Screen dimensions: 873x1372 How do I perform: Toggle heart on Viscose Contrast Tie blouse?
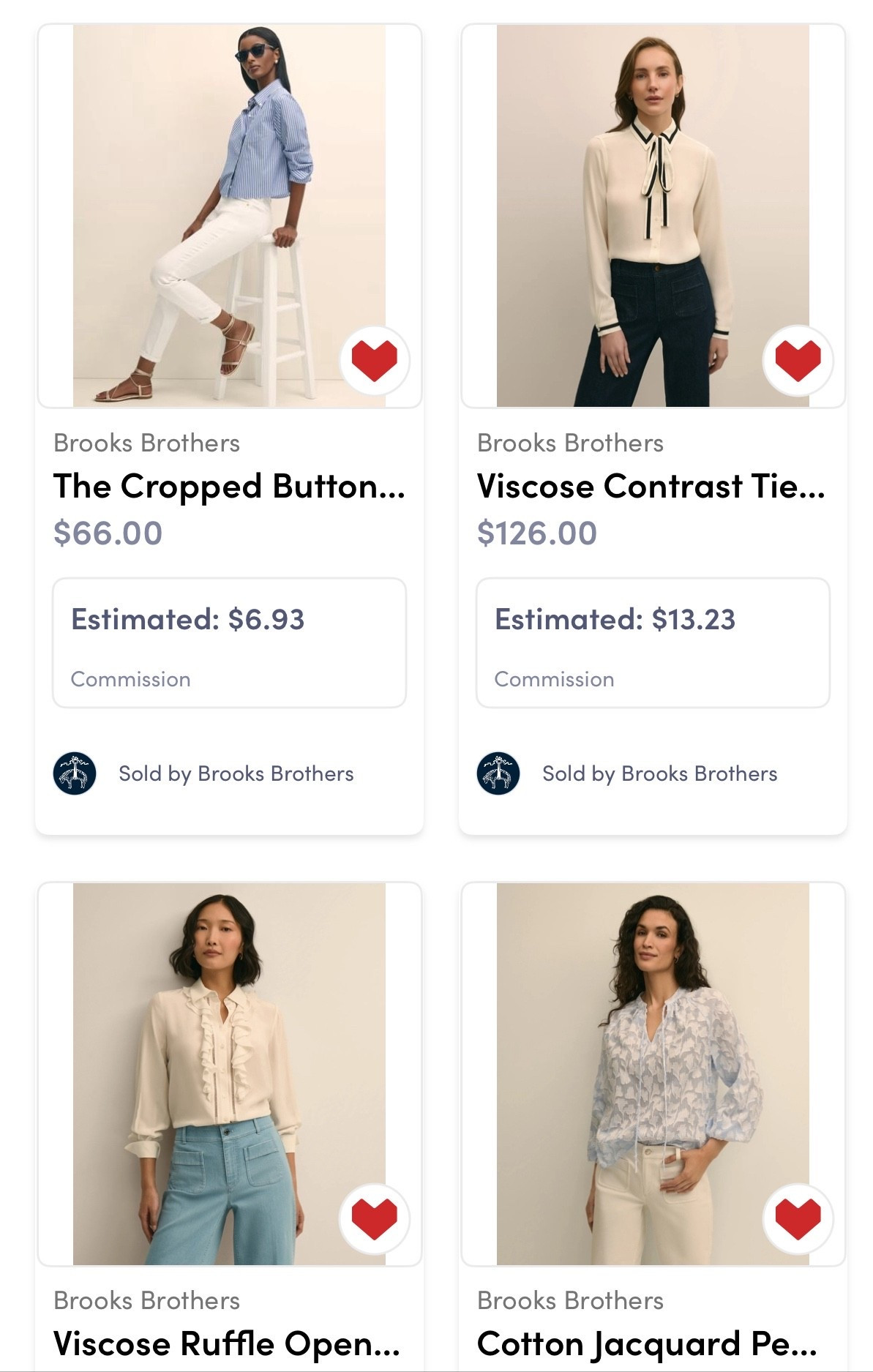click(798, 360)
